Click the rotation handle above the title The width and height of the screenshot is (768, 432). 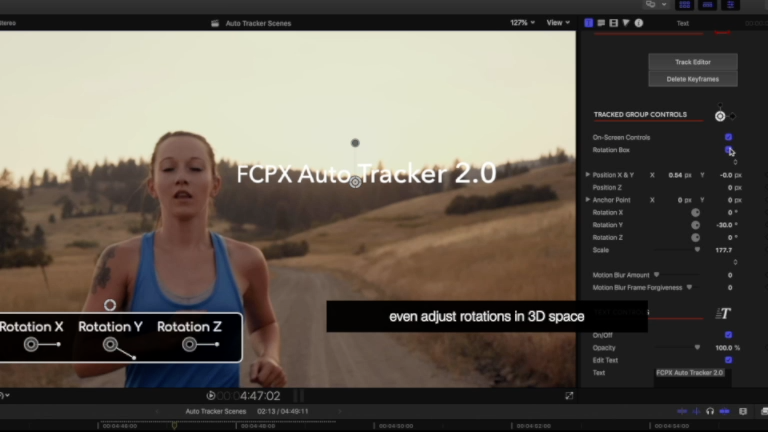pyautogui.click(x=355, y=143)
